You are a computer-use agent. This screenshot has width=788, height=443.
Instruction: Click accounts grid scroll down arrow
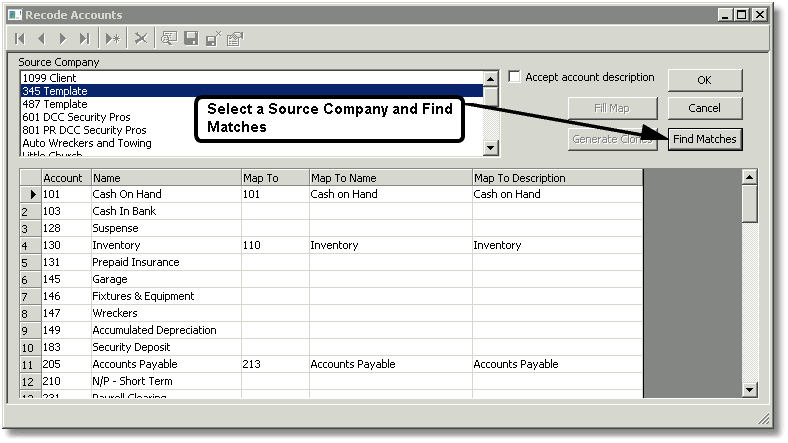749,389
